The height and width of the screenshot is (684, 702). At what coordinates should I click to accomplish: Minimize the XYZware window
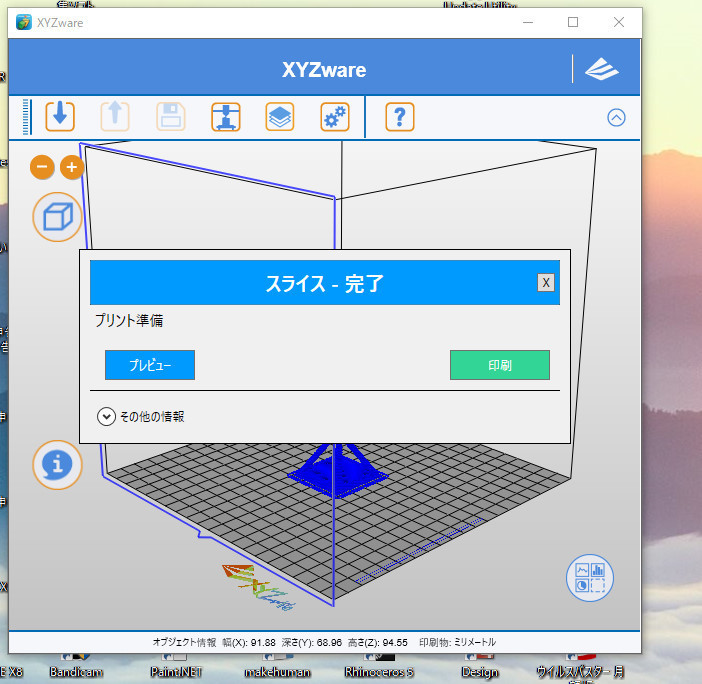tap(528, 22)
